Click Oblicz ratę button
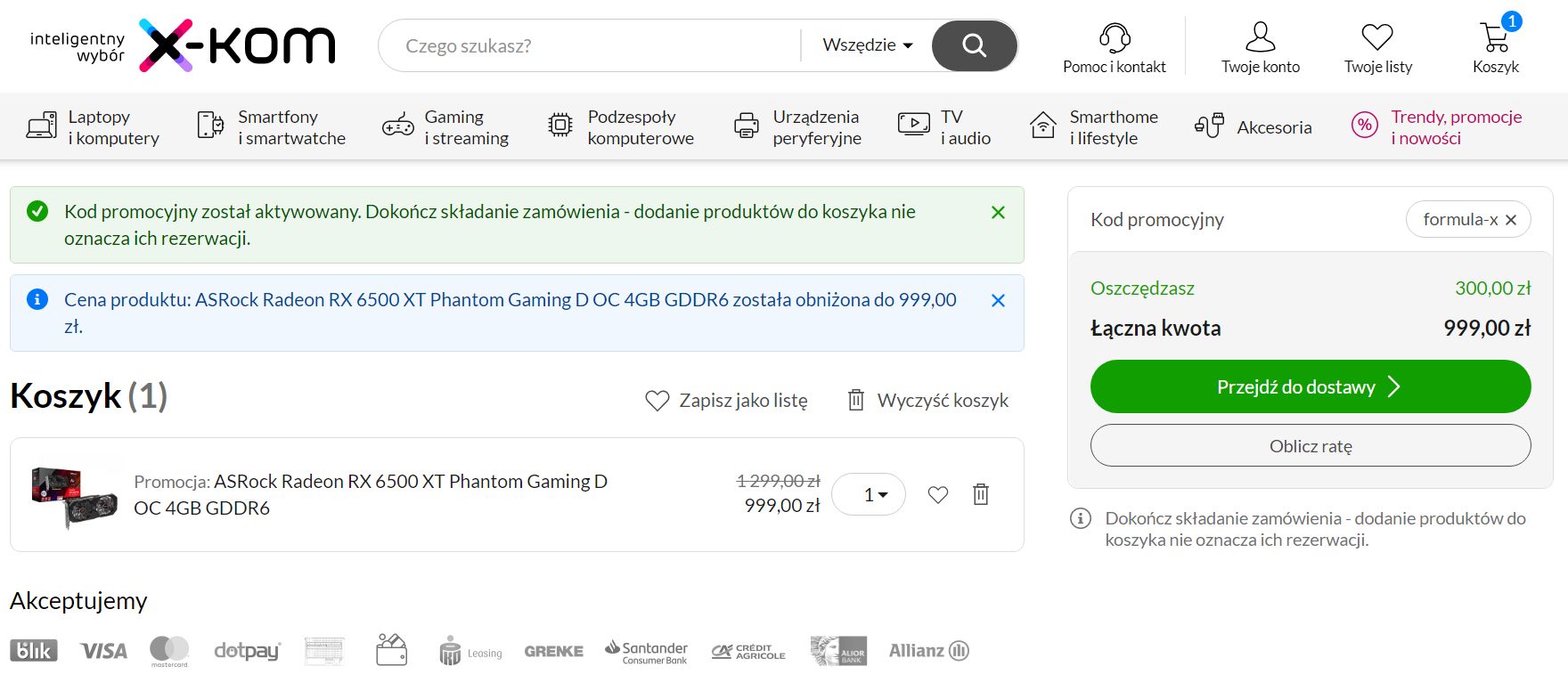 [x=1311, y=445]
